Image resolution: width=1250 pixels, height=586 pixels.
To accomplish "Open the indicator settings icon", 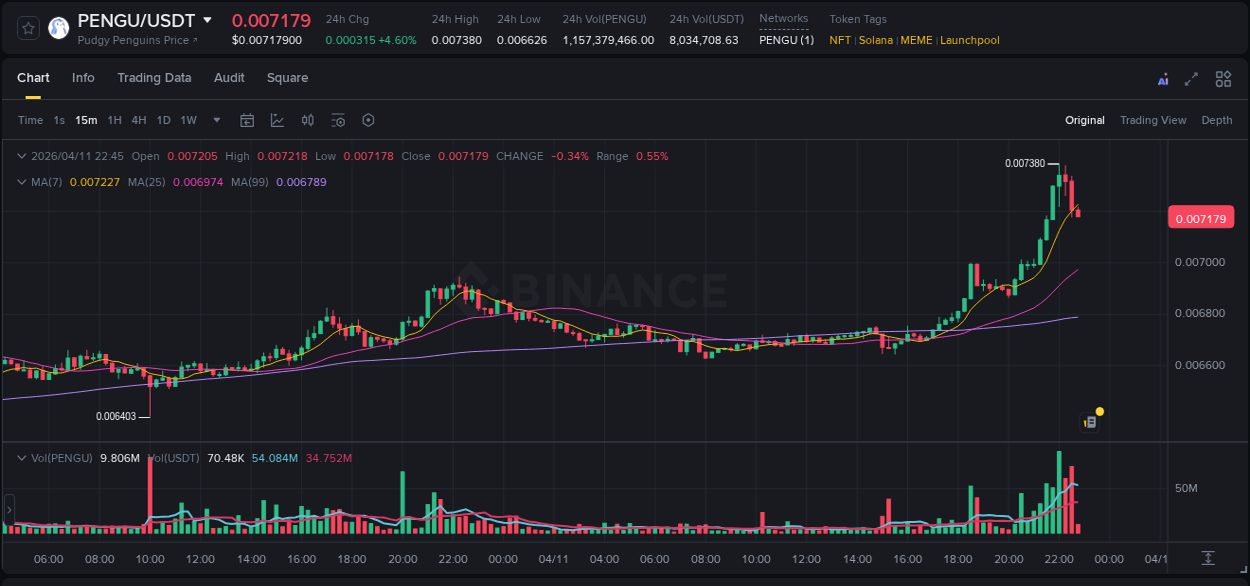I will click(337, 120).
